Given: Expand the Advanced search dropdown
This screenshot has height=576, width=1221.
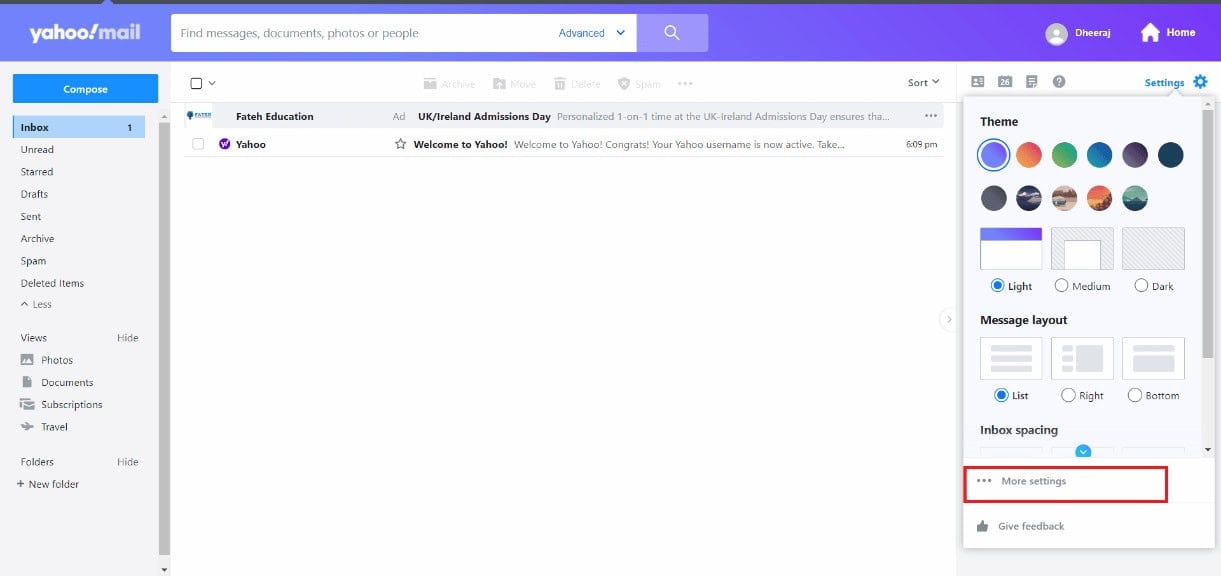Looking at the screenshot, I should [x=592, y=33].
